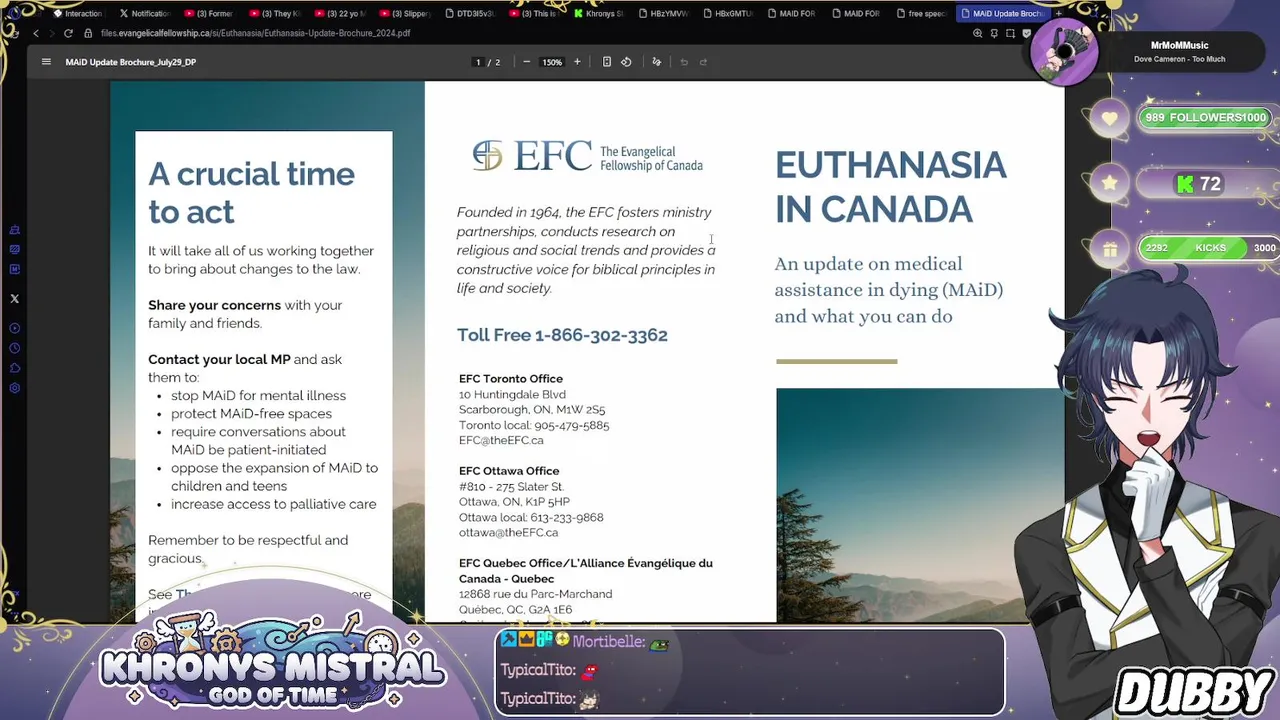Screen dimensions: 1280x720
Task: Click the 'EFC Toronto Office' heading
Action: point(511,378)
